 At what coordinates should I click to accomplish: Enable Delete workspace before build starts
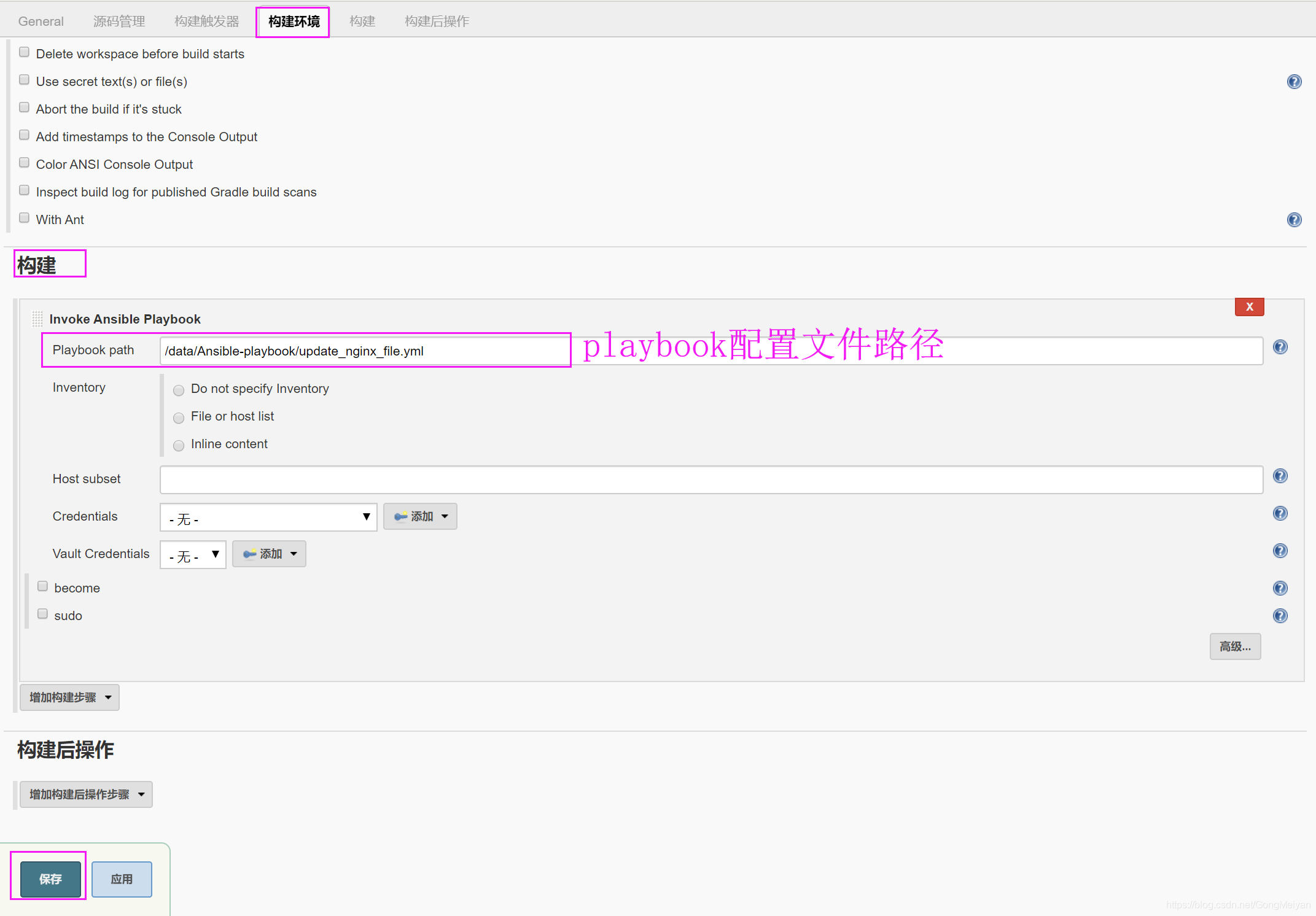(24, 52)
